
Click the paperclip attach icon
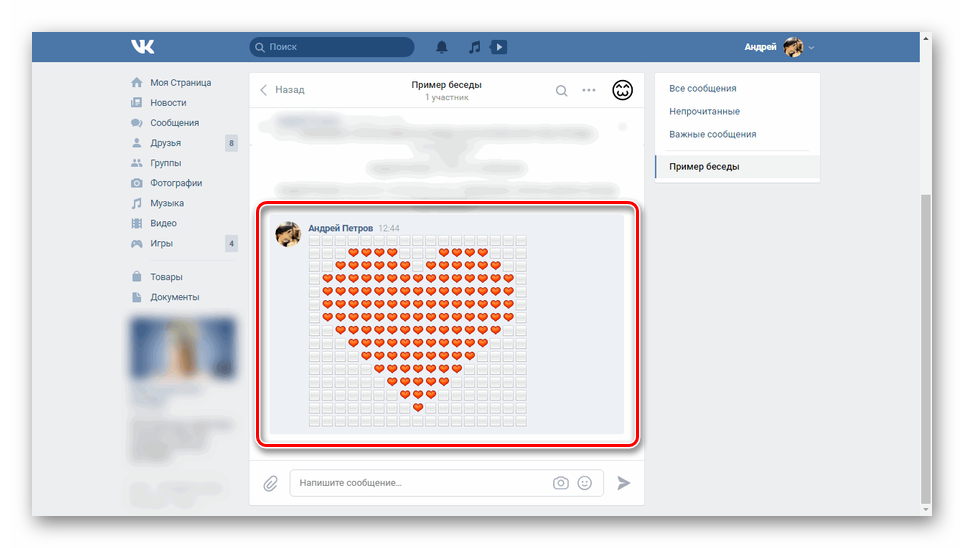270,483
